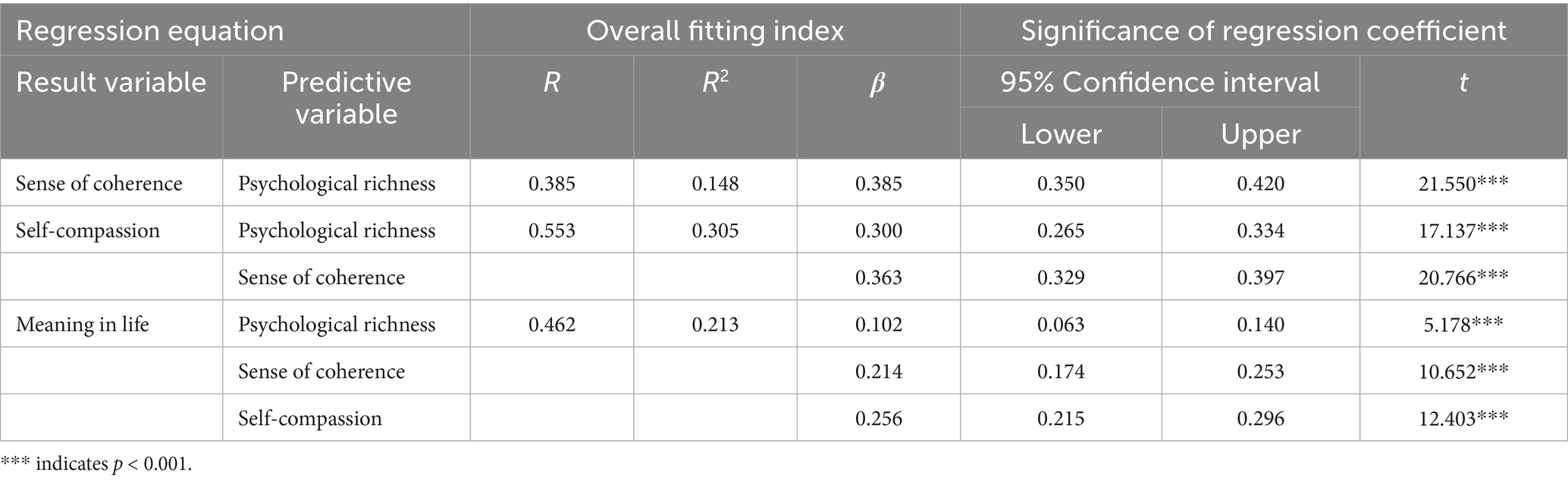Select the β value 0.363
Image resolution: width=1568 pixels, height=482 pixels.
click(878, 277)
